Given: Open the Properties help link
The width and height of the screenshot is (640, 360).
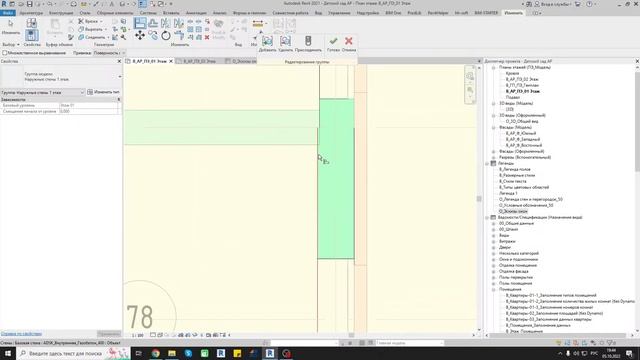Looking at the screenshot, I should point(21,333).
